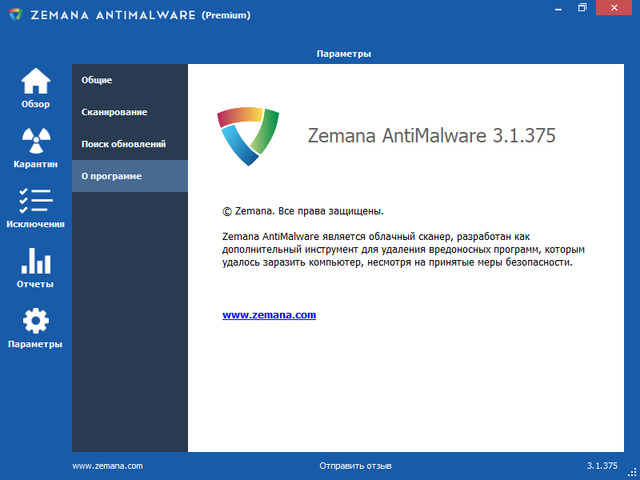Select the О программе section
The image size is (640, 480).
coord(112,176)
